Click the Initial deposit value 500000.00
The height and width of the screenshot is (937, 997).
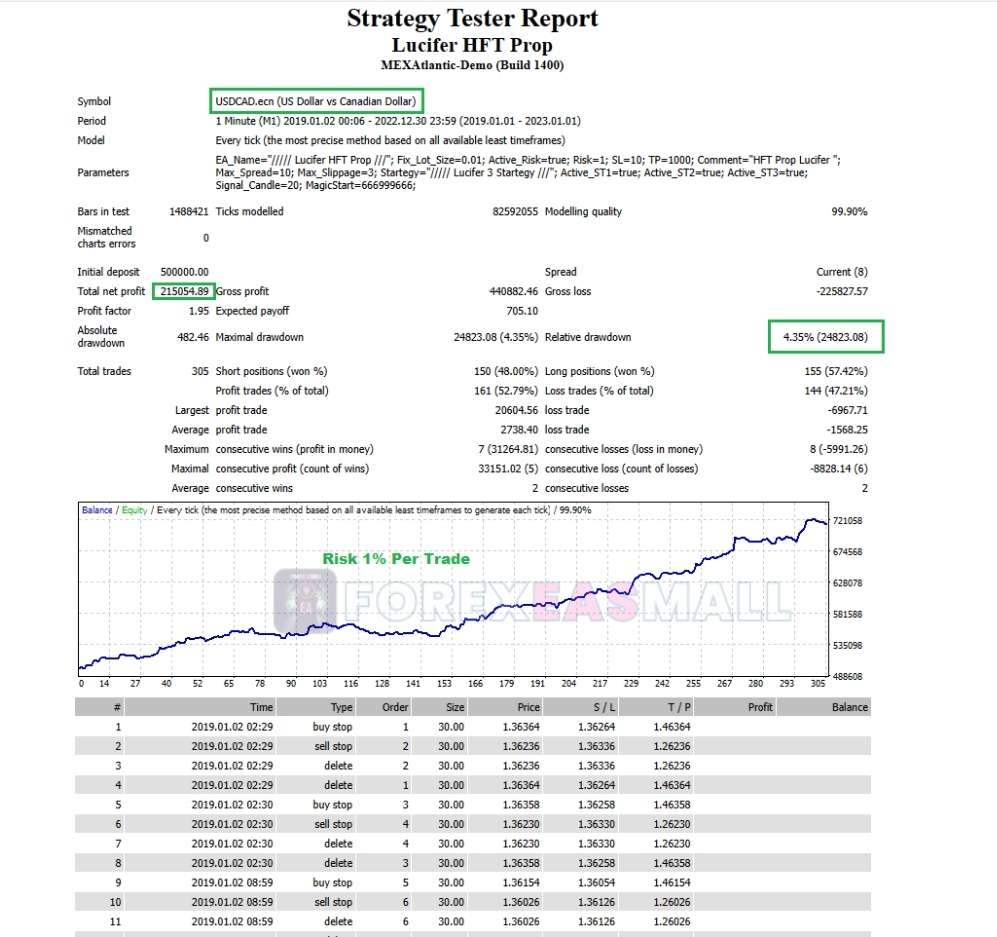pos(184,272)
